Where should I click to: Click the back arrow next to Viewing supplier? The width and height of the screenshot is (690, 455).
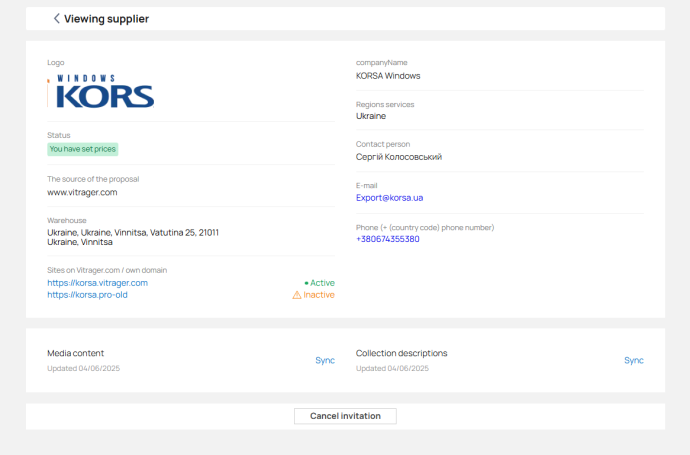coord(56,18)
